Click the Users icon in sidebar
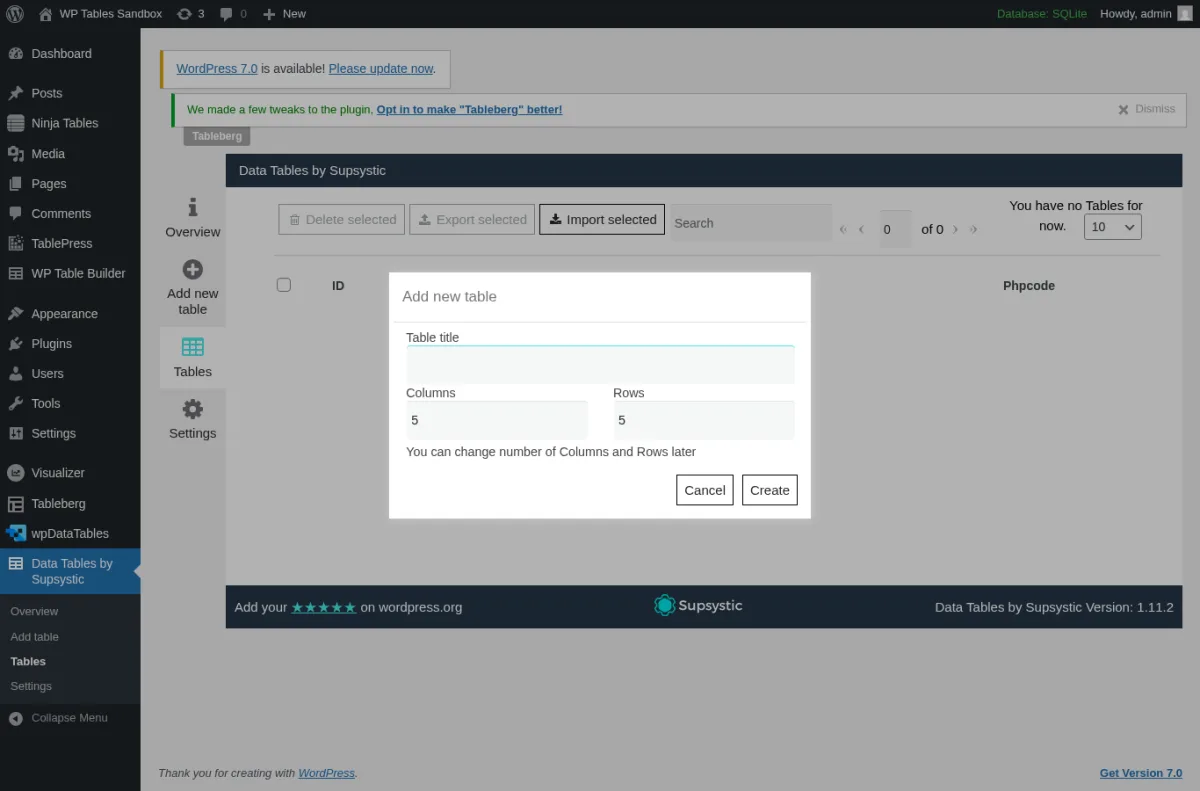Image resolution: width=1200 pixels, height=791 pixels. [x=15, y=374]
